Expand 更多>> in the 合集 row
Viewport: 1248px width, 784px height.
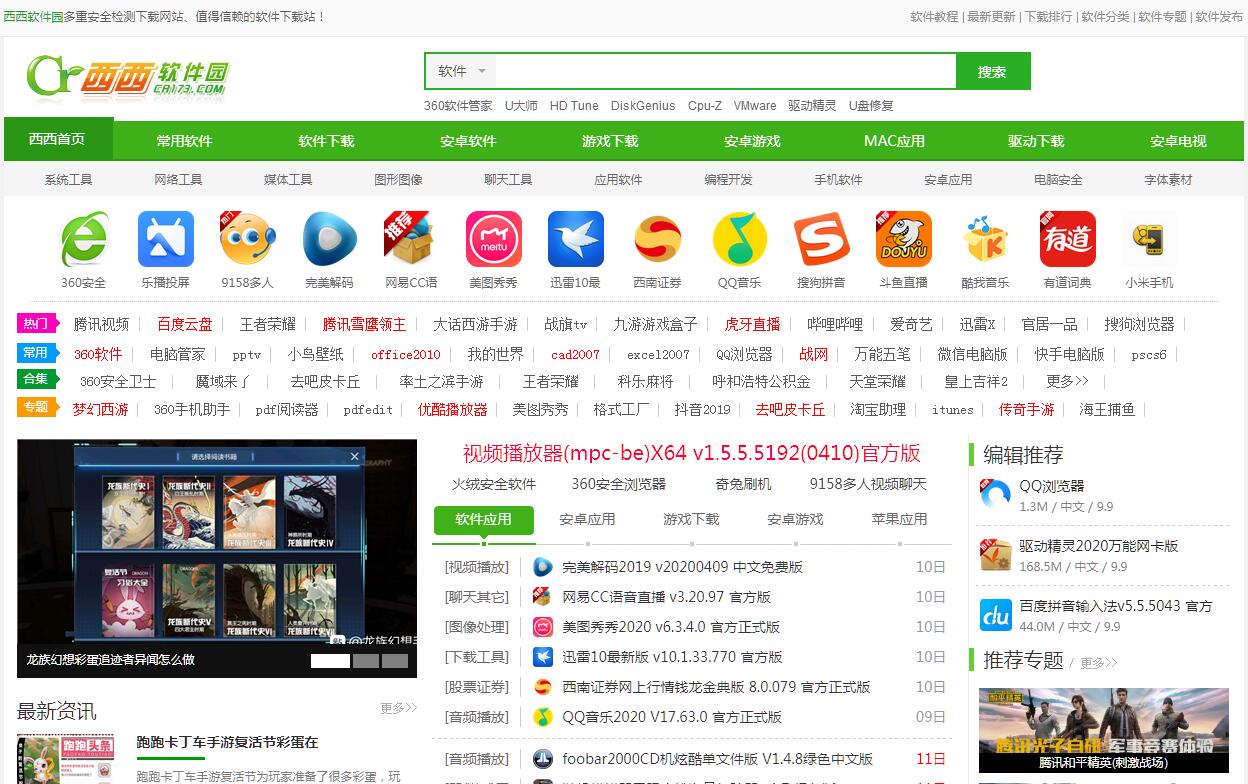(1066, 381)
